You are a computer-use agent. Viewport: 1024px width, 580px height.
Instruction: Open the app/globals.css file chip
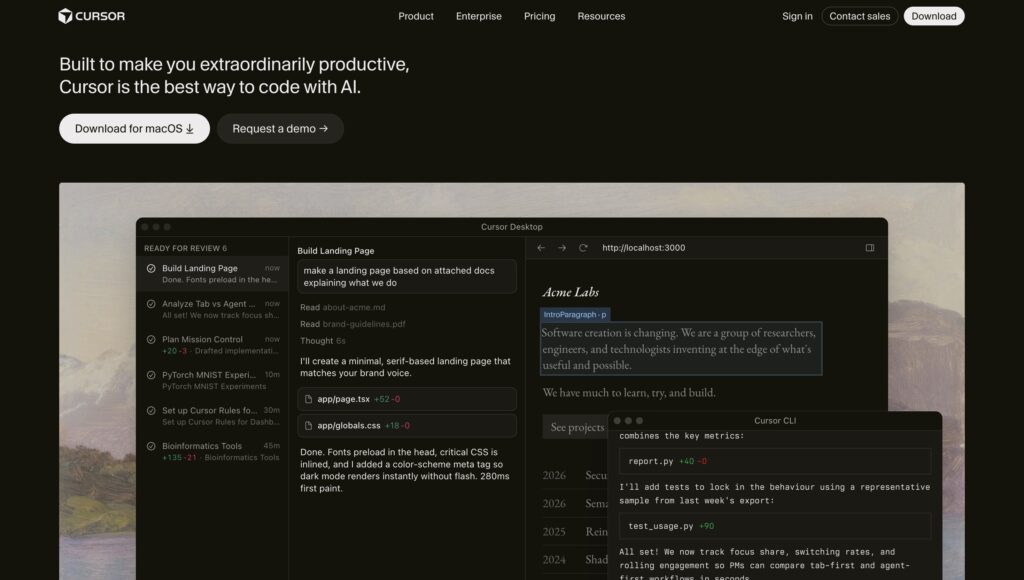point(407,426)
